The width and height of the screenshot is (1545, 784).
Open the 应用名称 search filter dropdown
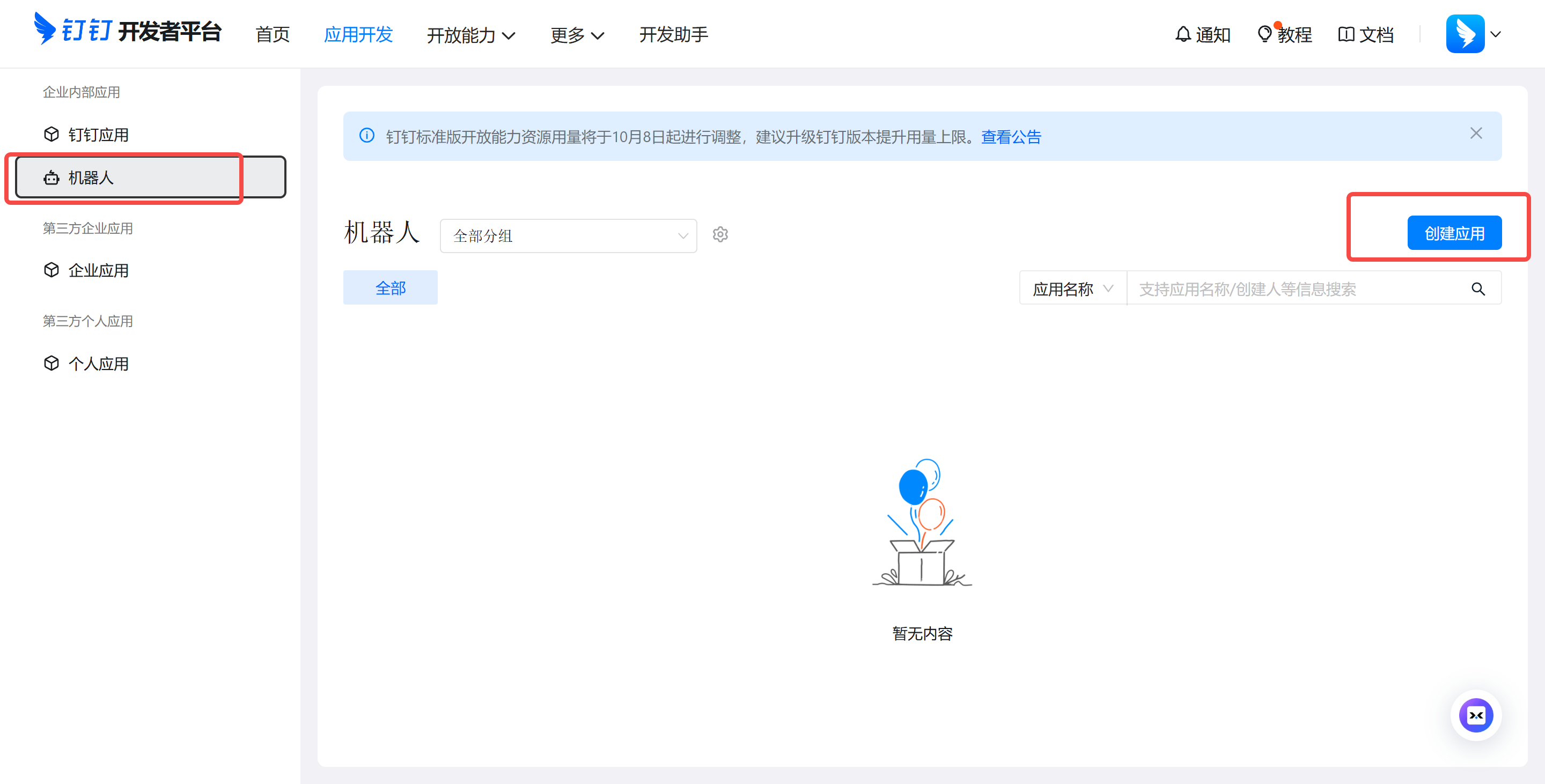coord(1072,289)
